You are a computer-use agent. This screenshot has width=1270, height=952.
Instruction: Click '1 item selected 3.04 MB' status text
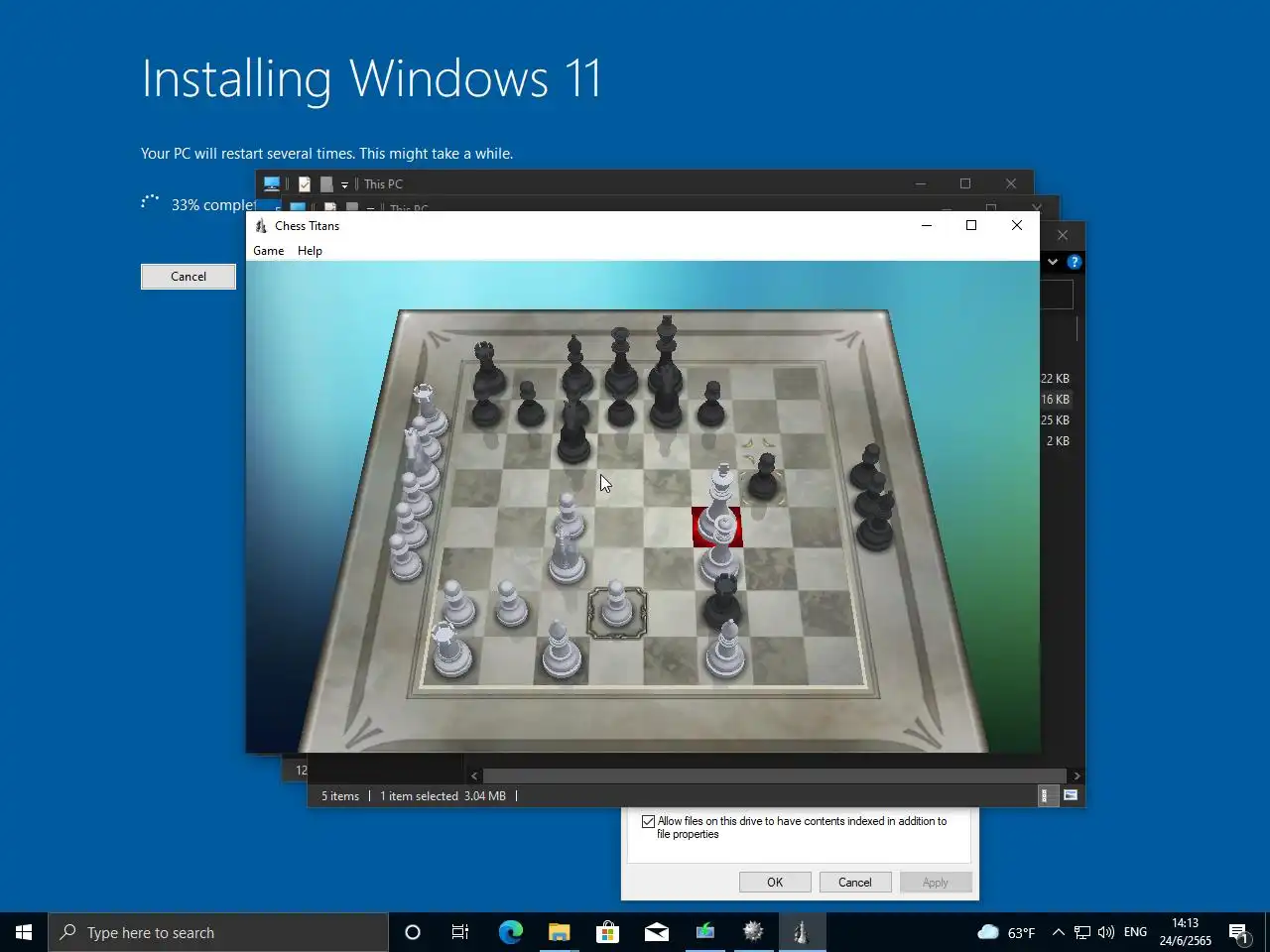(444, 796)
